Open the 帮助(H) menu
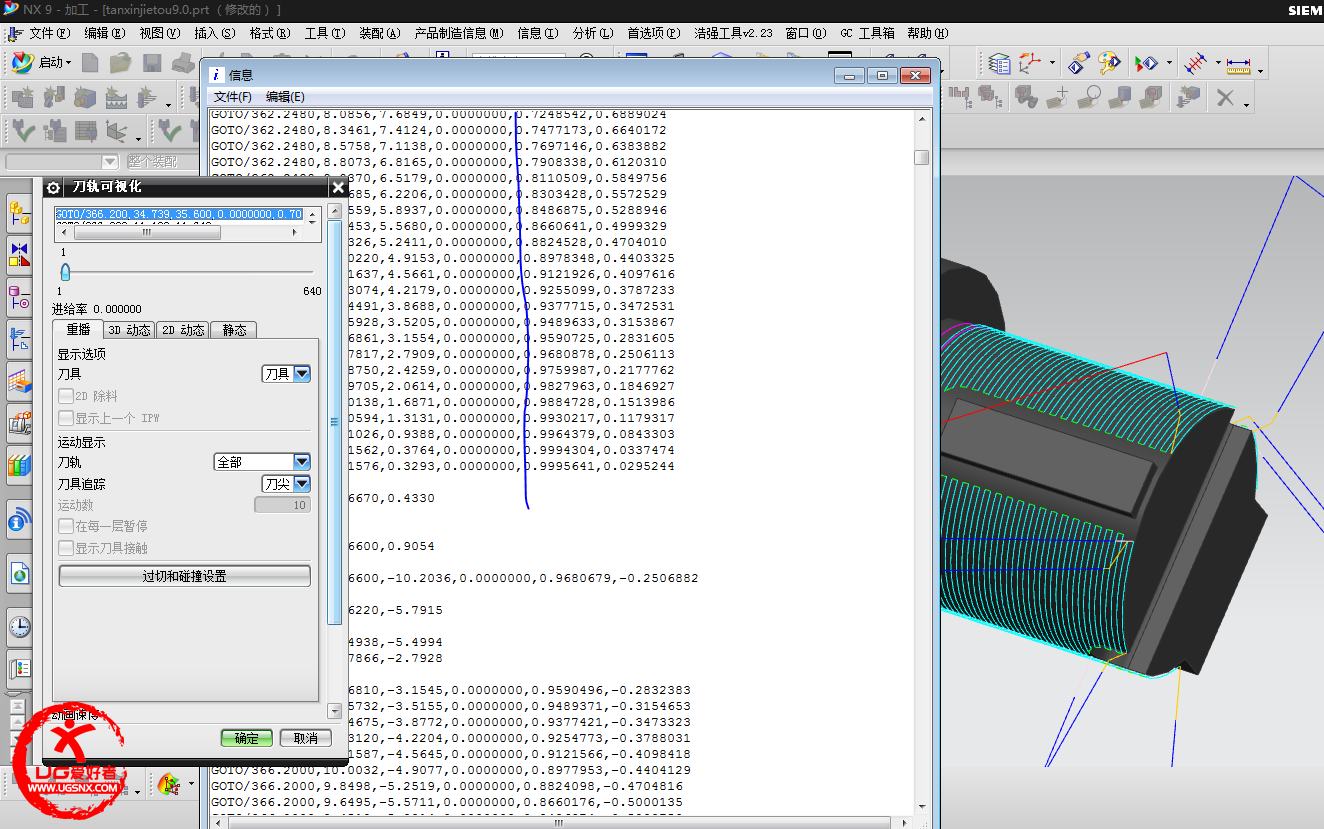 click(927, 33)
